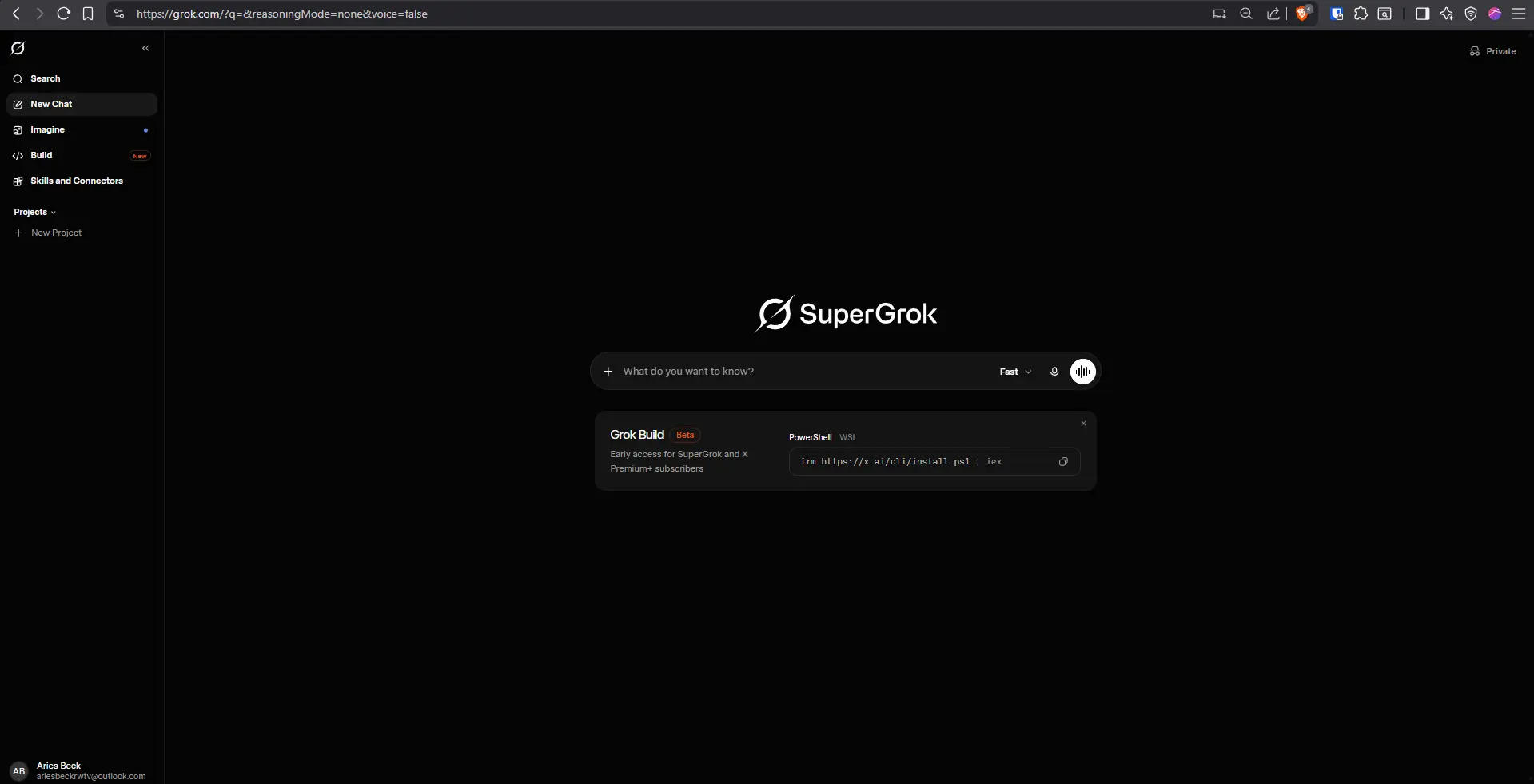Open the Extensions puzzle menu

point(1361,14)
